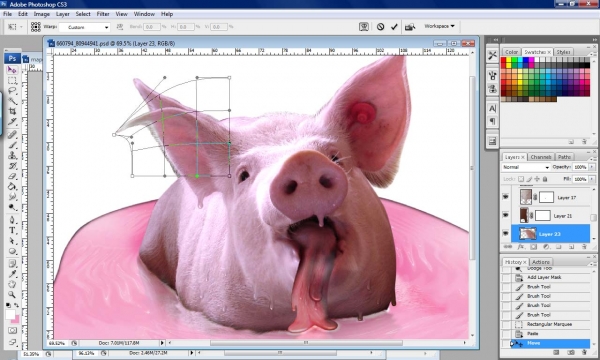The width and height of the screenshot is (600, 360).
Task: Toggle lock transparent pixels in Layers panel
Action: click(521, 179)
